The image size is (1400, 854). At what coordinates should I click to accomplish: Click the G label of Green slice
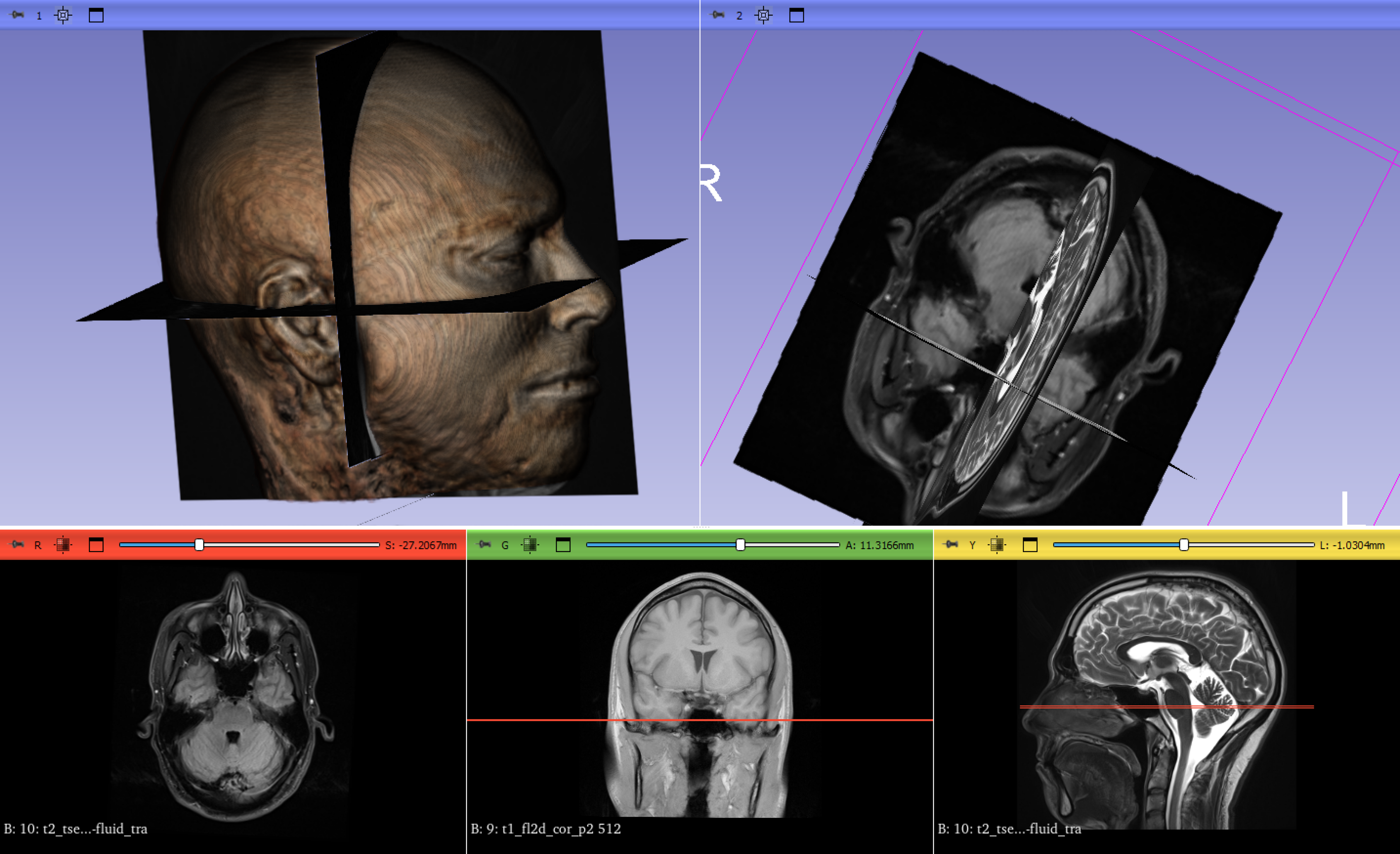(505, 545)
